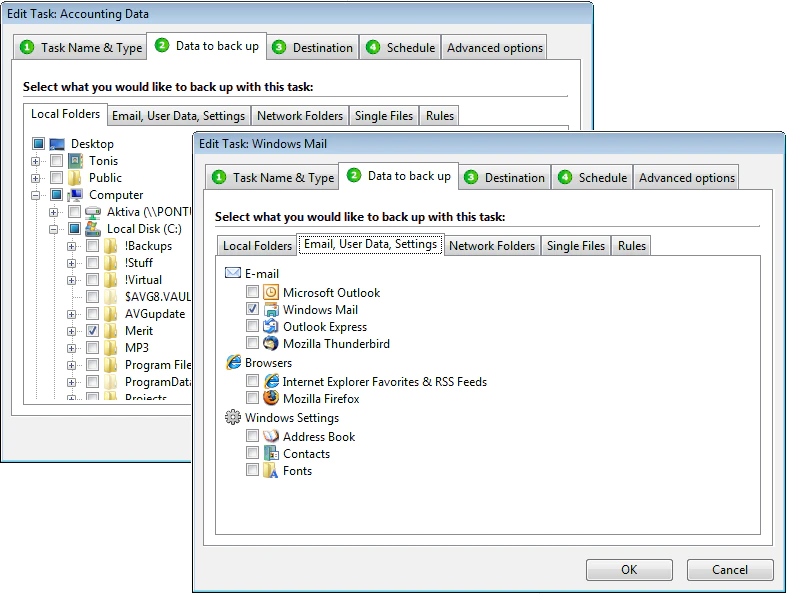
Task: Open Destination tab in Windows Mail window
Action: [x=505, y=177]
